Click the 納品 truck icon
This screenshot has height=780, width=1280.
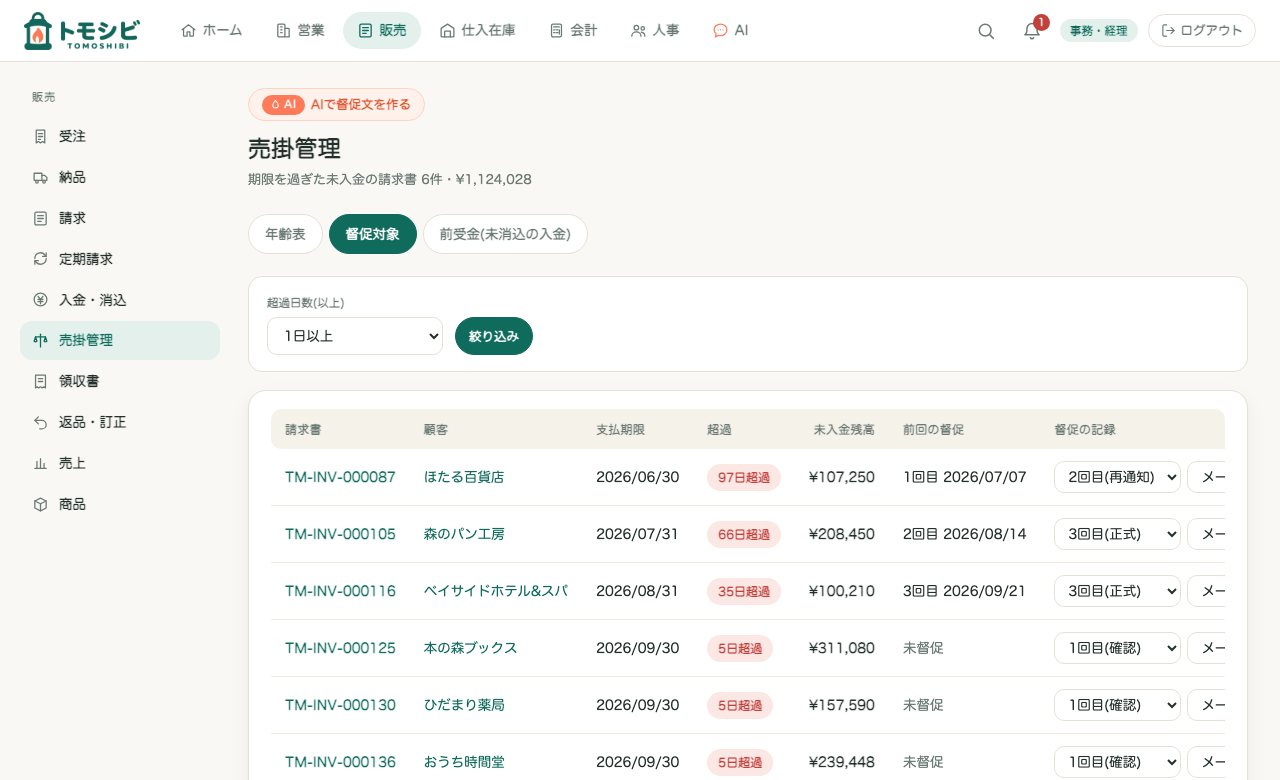pyautogui.click(x=40, y=177)
